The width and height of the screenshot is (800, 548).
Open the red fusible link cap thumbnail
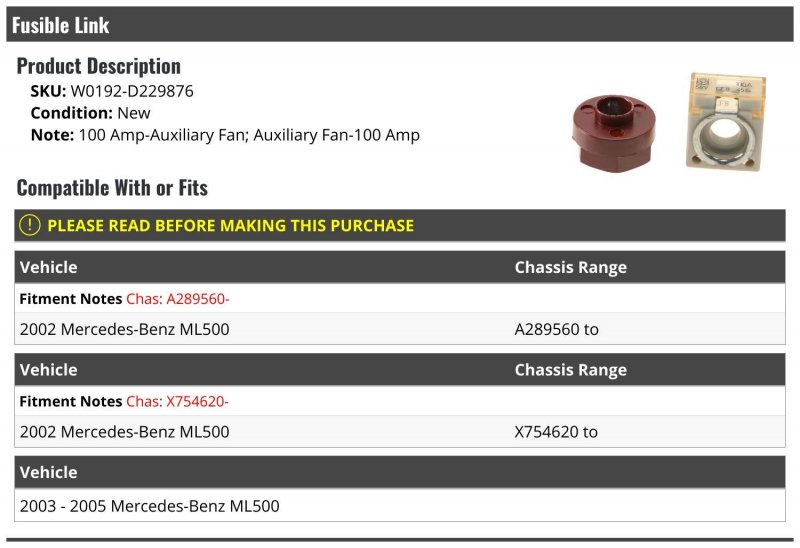click(614, 133)
